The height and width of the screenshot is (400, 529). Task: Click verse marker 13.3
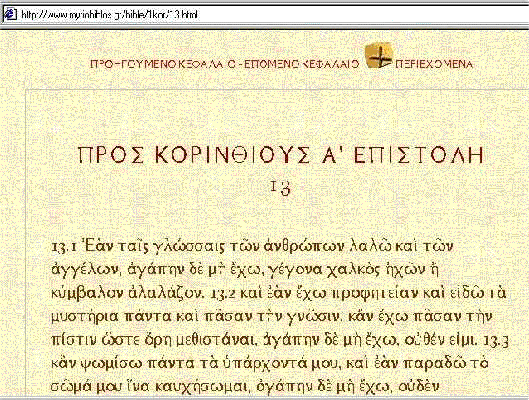click(x=496, y=341)
